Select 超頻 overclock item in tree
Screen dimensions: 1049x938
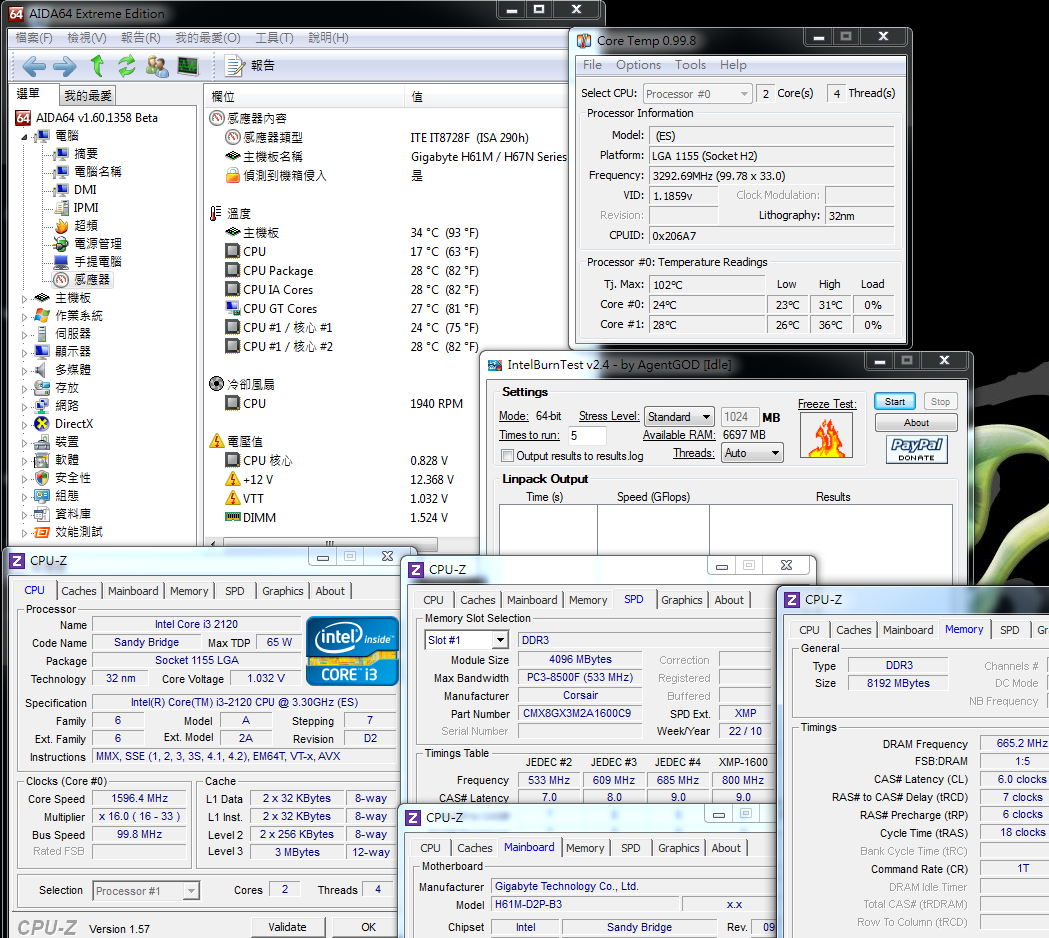[x=86, y=226]
